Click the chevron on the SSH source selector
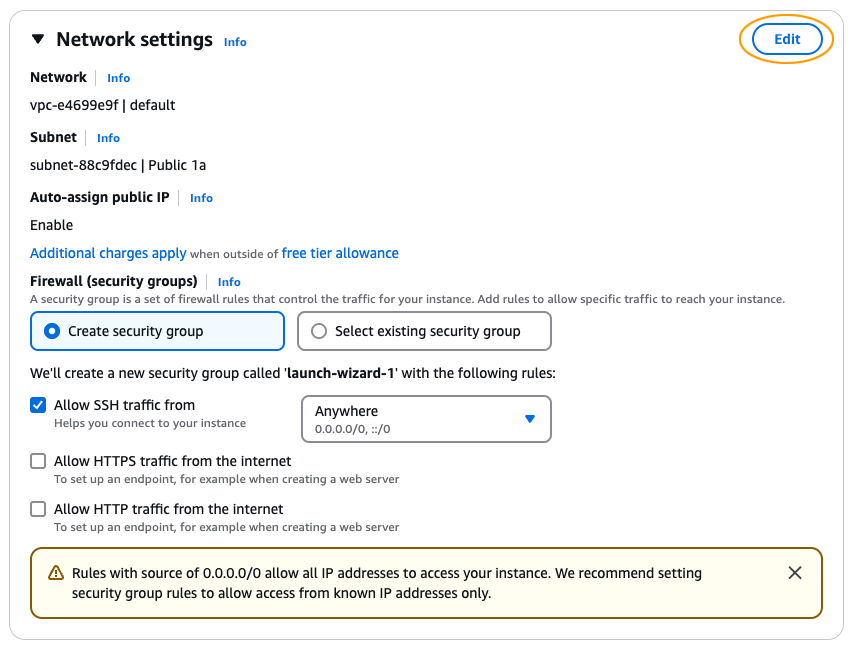Screen dimensions: 855x648 [530, 419]
